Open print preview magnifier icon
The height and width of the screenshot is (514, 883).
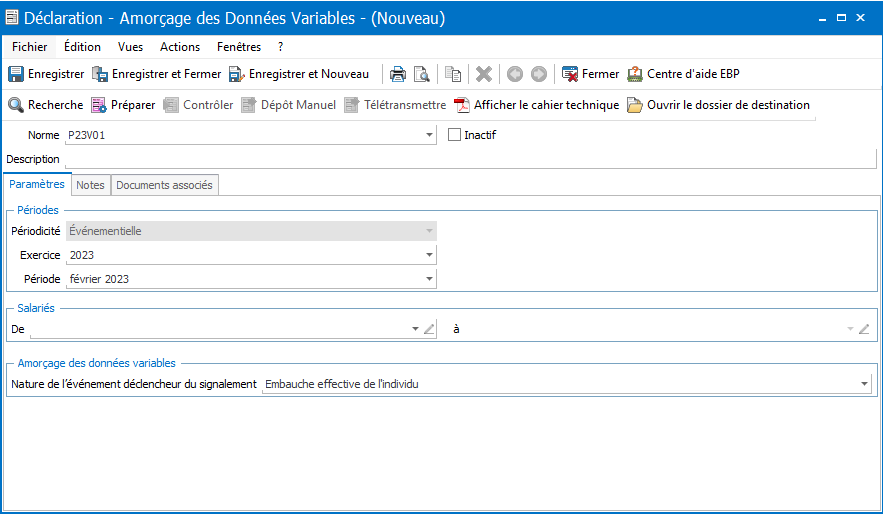coord(422,74)
